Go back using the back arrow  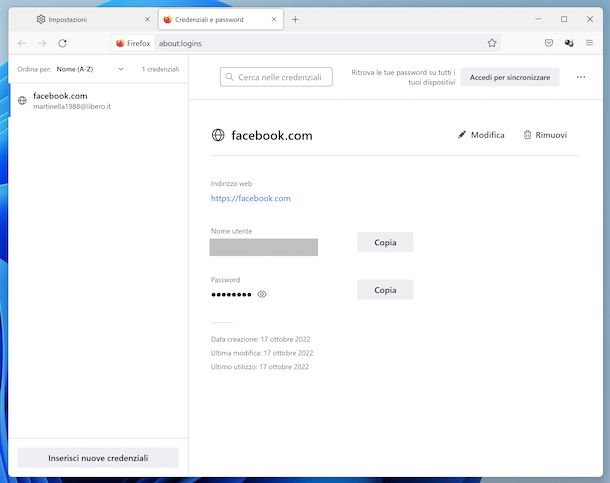tap(22, 43)
